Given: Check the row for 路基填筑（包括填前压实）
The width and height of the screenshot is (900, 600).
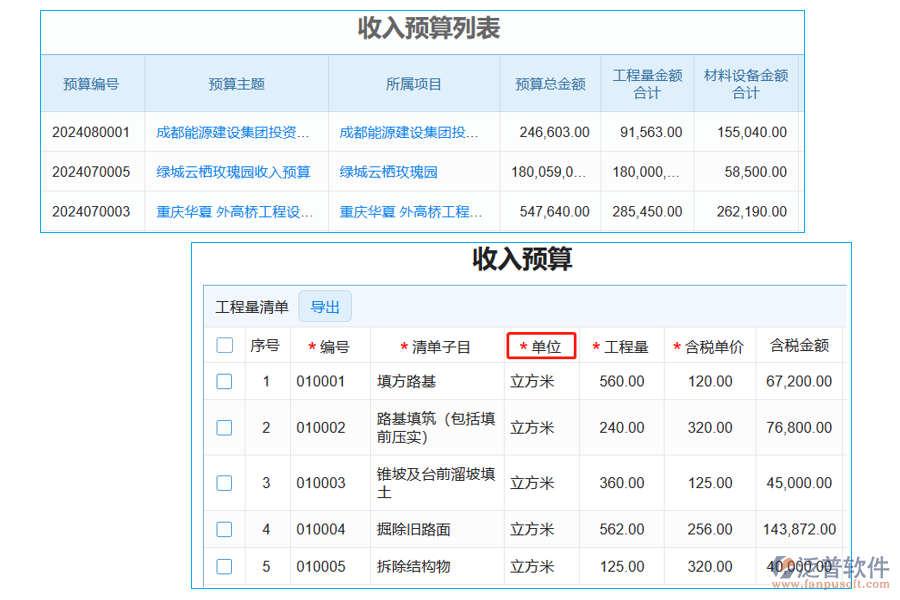Looking at the screenshot, I should click(x=224, y=427).
